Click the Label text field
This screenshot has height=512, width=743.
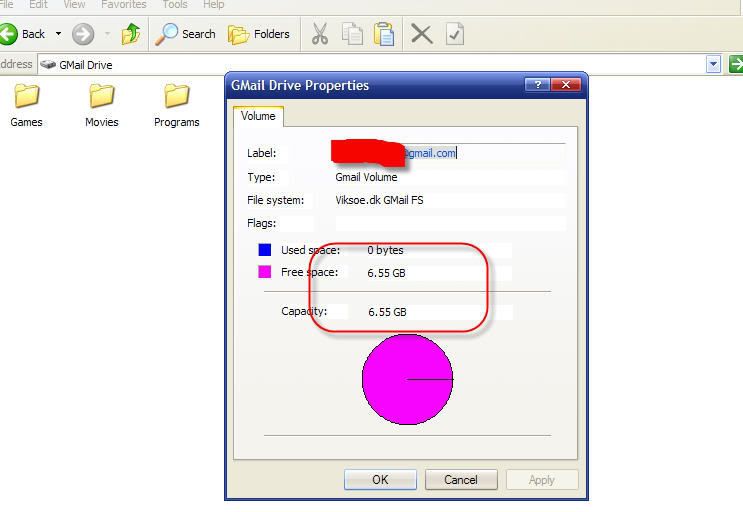[x=450, y=153]
